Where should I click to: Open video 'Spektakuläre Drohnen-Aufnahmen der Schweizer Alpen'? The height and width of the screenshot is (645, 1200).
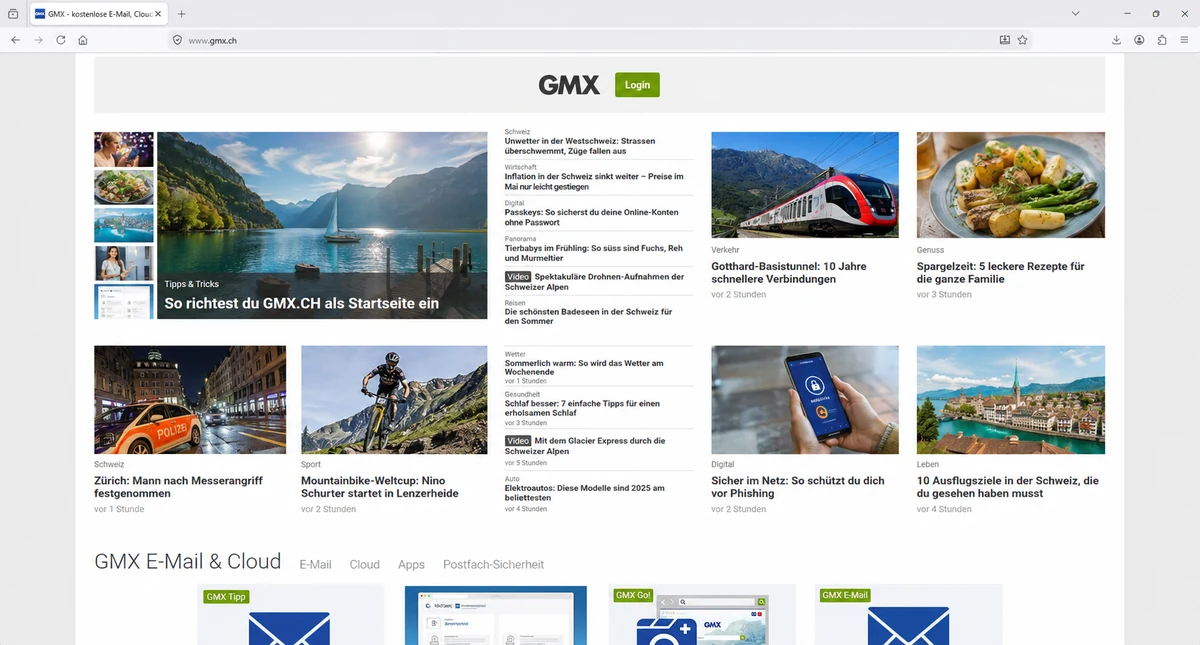595,282
